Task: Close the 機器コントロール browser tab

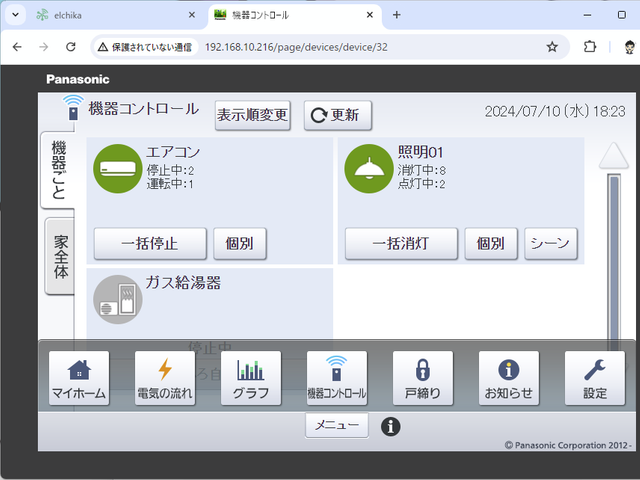Action: point(370,15)
